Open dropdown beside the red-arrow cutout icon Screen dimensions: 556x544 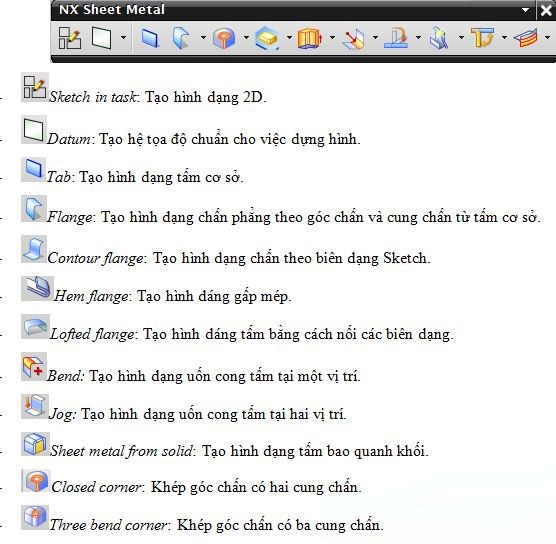pyautogui.click(x=375, y=37)
